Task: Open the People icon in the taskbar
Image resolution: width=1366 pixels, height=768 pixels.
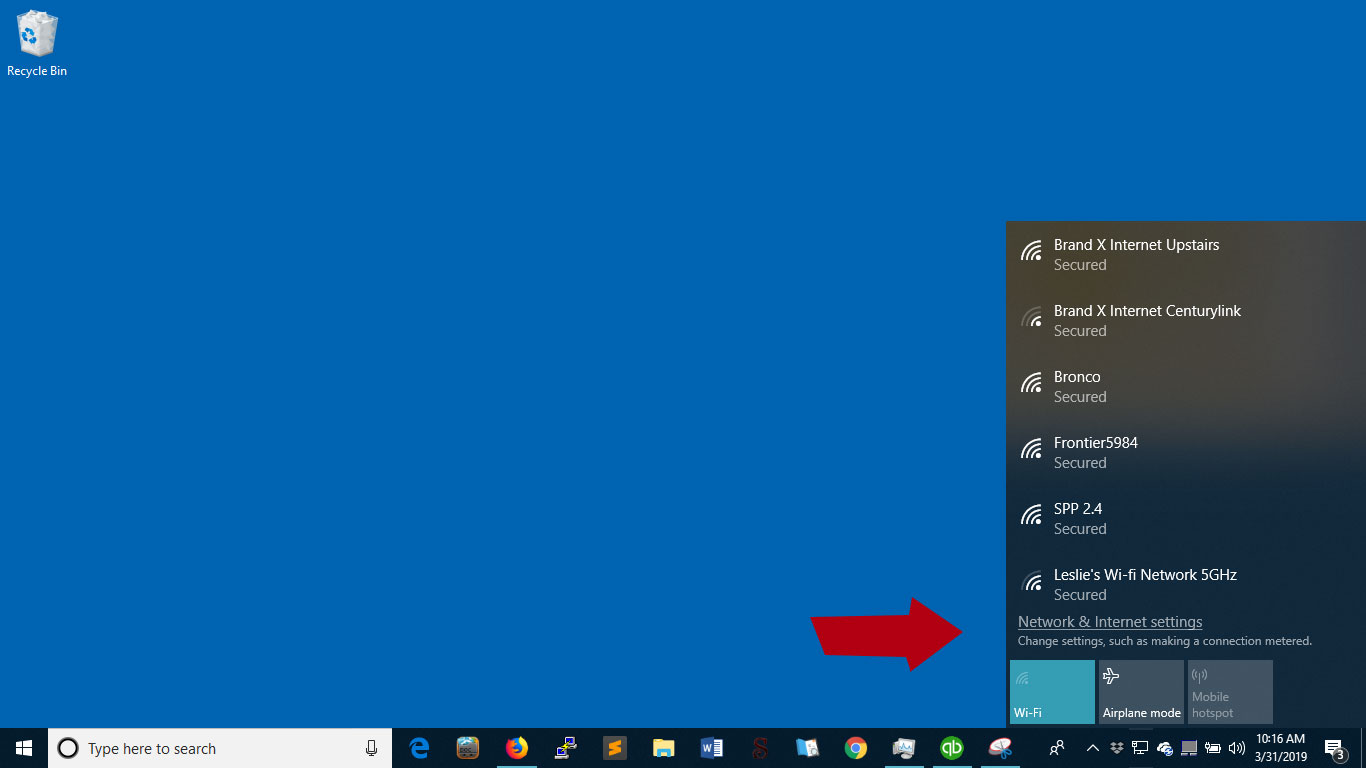Action: (x=1056, y=748)
